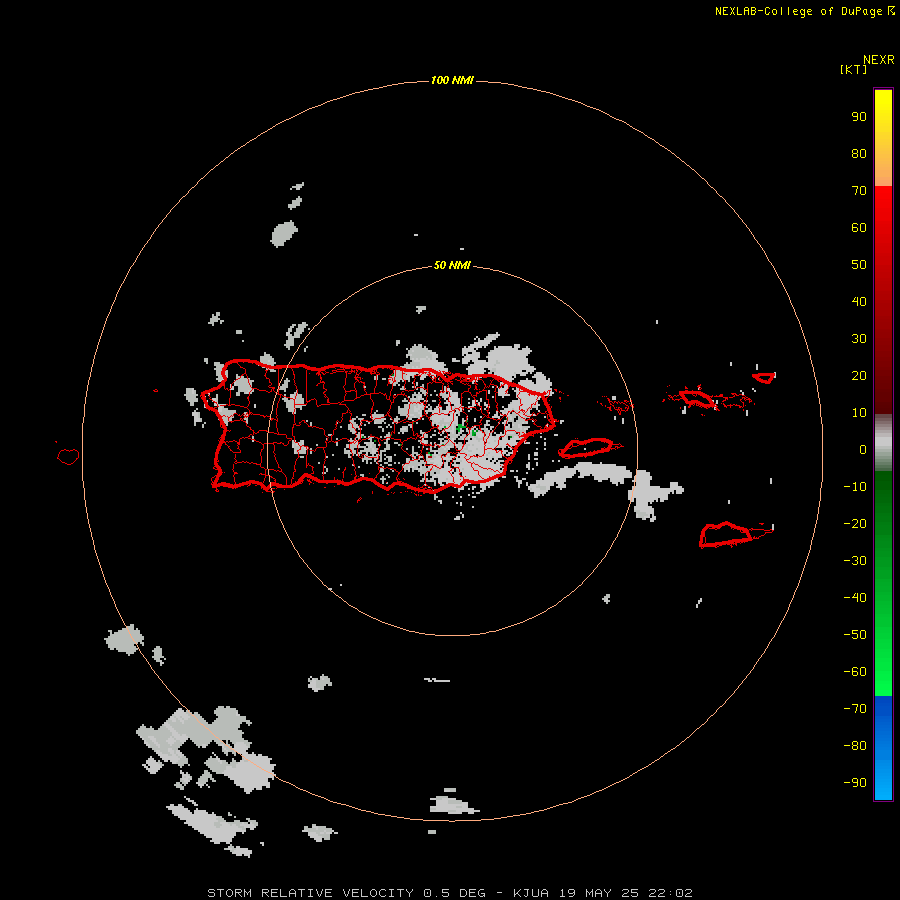Click the elongated island outline just east of Puerto Rico
The height and width of the screenshot is (900, 900).
pyautogui.click(x=585, y=448)
